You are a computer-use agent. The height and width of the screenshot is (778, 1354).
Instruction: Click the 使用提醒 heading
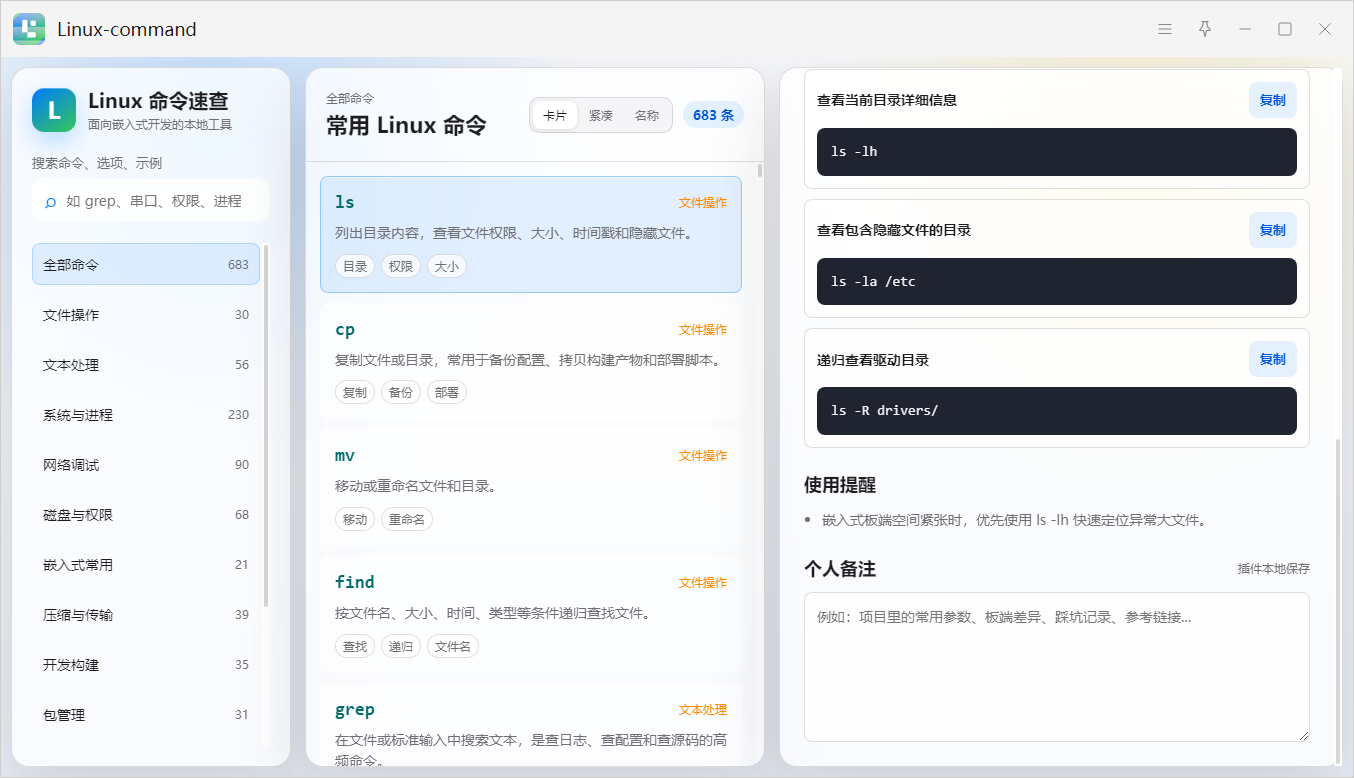point(840,485)
